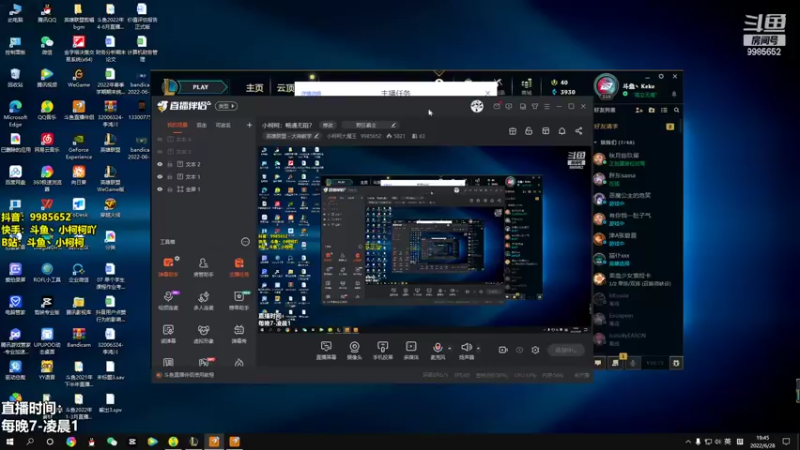Switch to the second scene tab
This screenshot has height=450, width=800.
202,125
